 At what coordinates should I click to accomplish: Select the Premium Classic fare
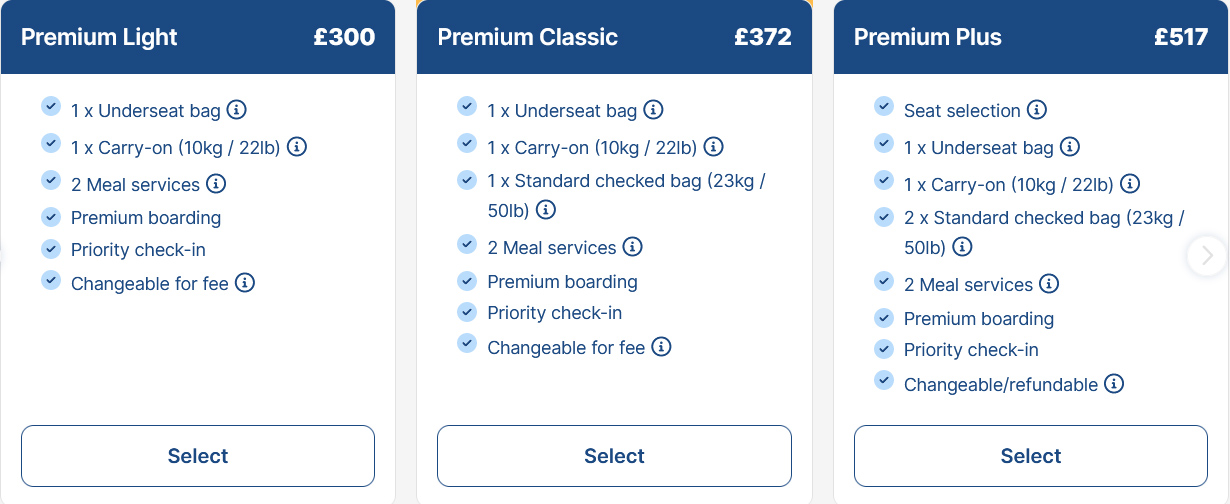(x=614, y=456)
